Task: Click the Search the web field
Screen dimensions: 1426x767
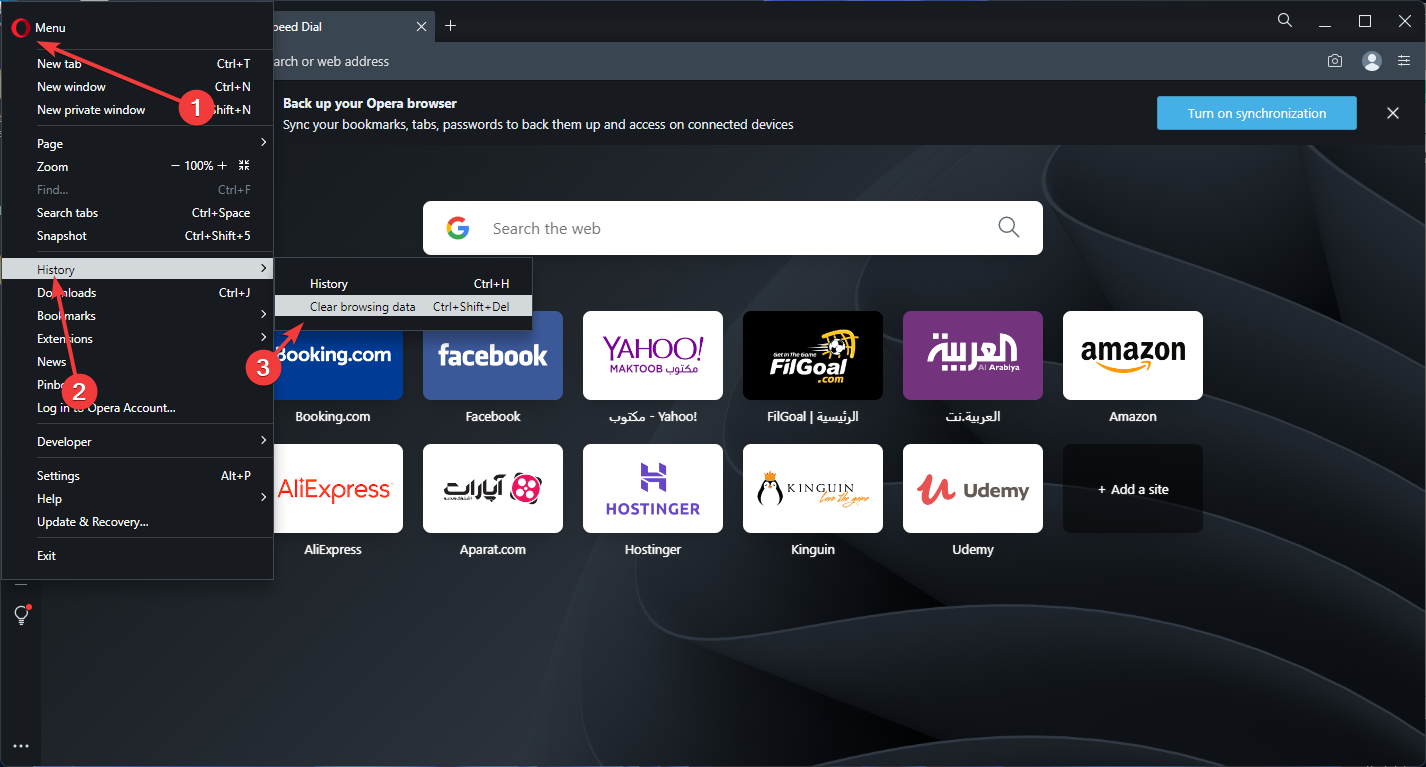Action: tap(733, 228)
